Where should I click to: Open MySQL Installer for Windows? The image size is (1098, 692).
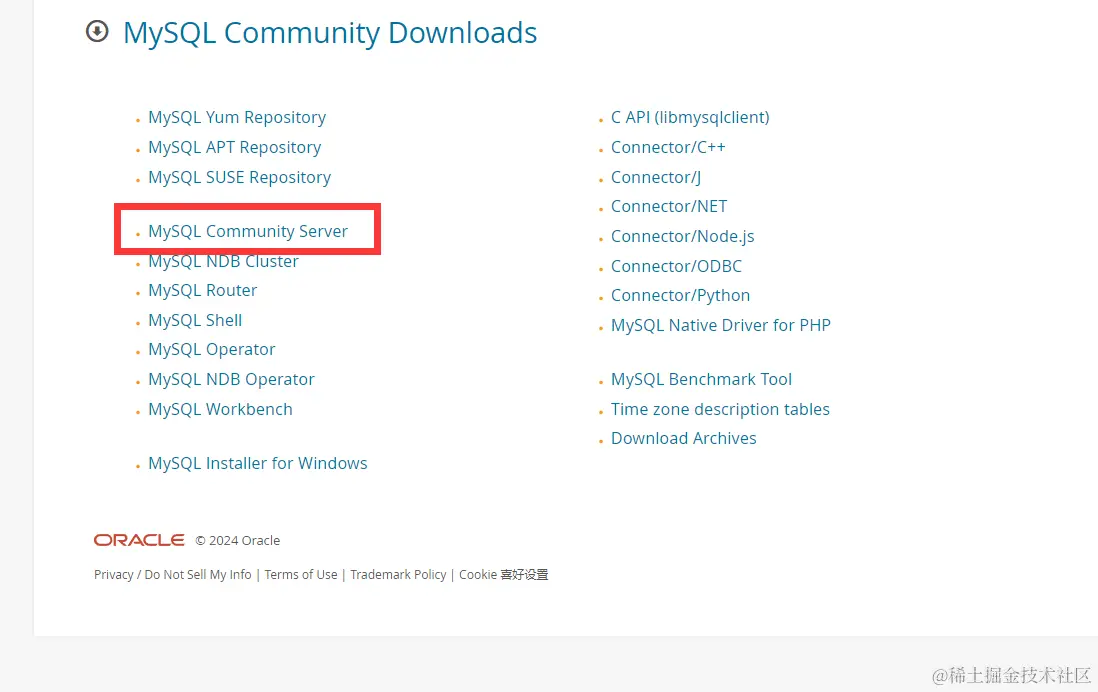[258, 463]
